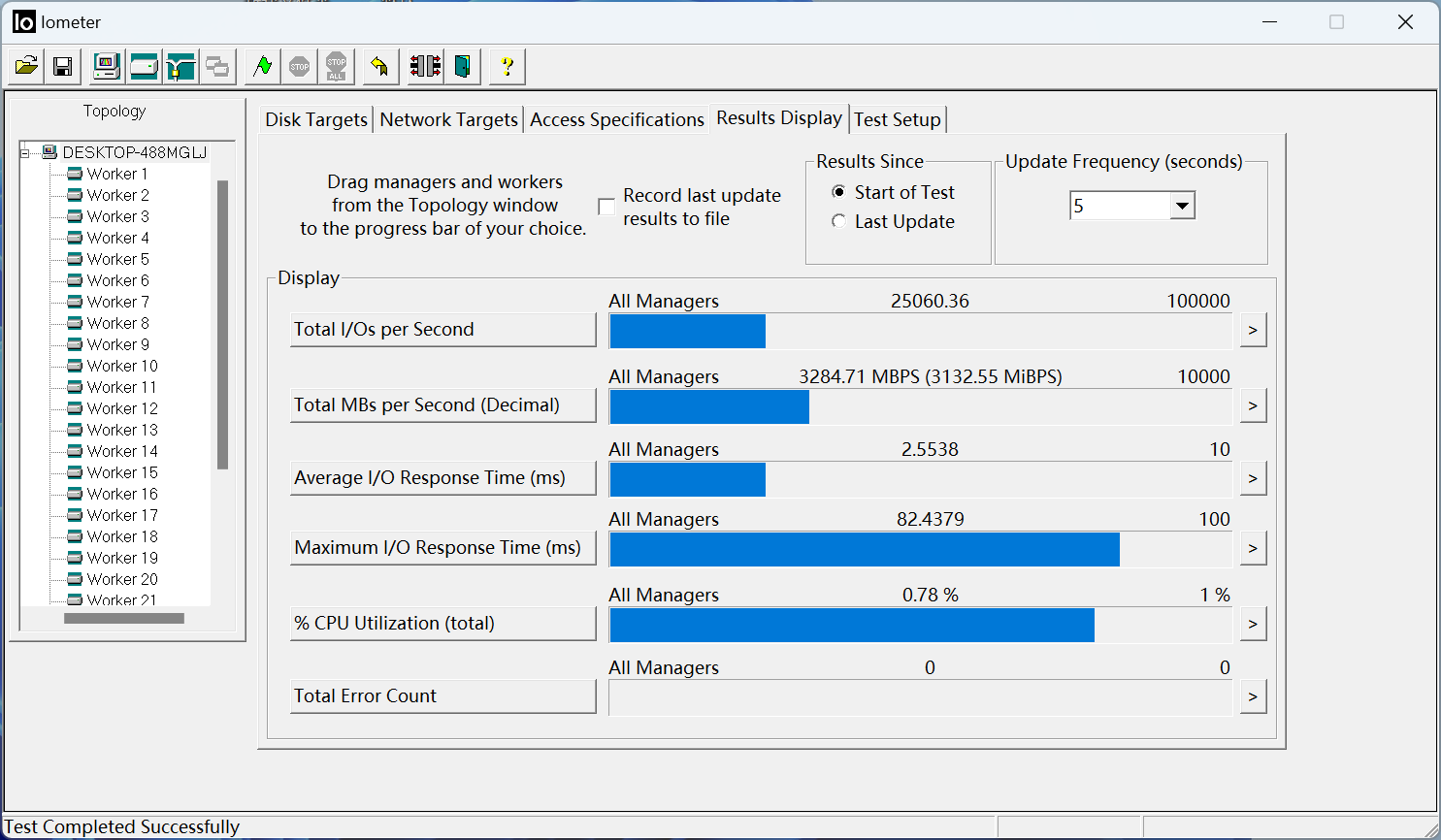Click the topology horizontal scrollbar
The width and height of the screenshot is (1441, 840).
click(x=124, y=618)
